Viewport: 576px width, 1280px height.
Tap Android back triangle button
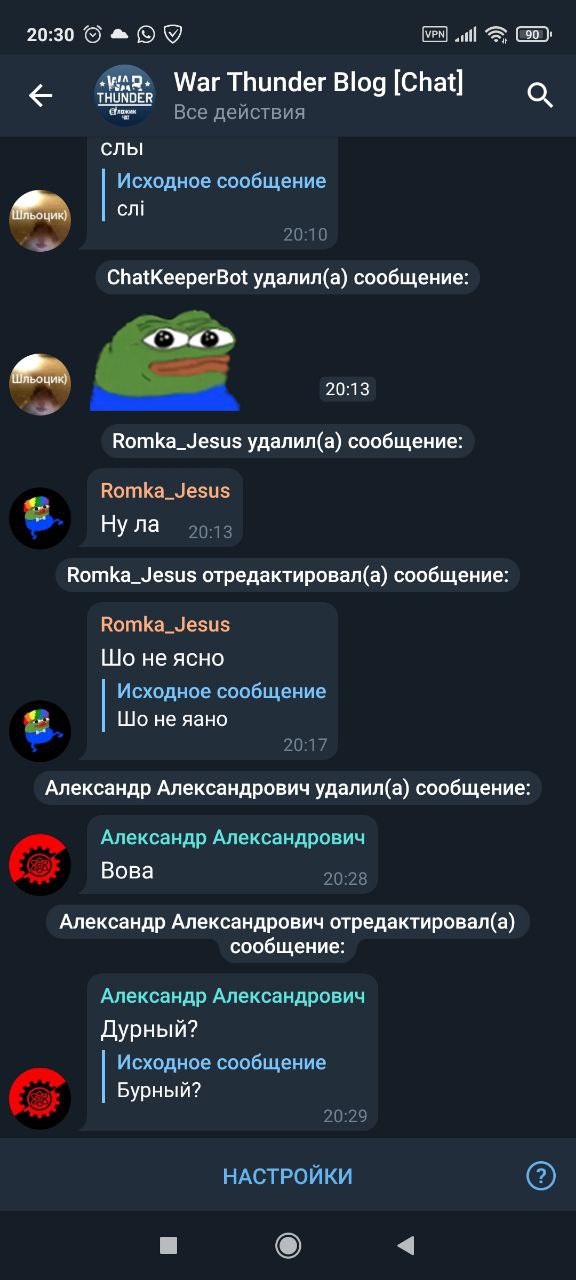[x=405, y=1245]
